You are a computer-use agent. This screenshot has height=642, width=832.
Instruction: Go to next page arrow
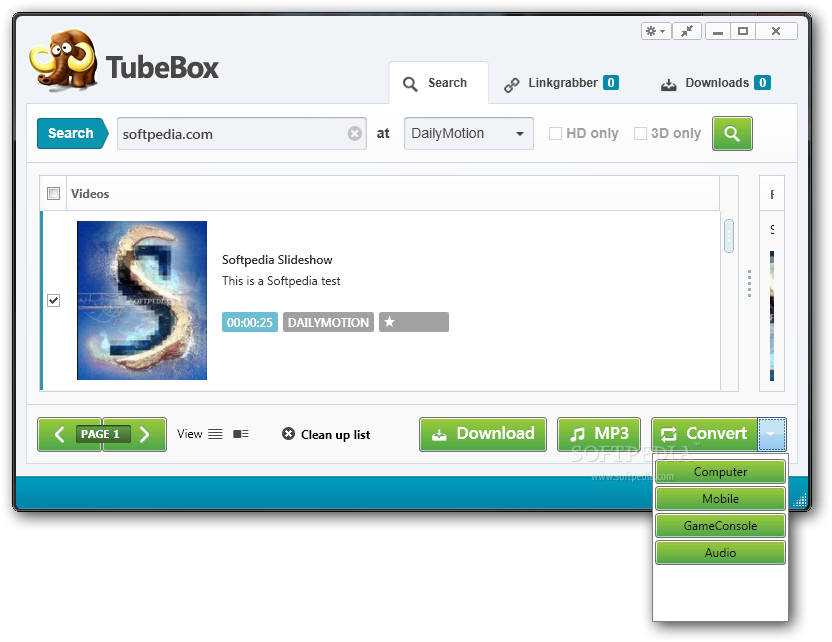pyautogui.click(x=144, y=435)
